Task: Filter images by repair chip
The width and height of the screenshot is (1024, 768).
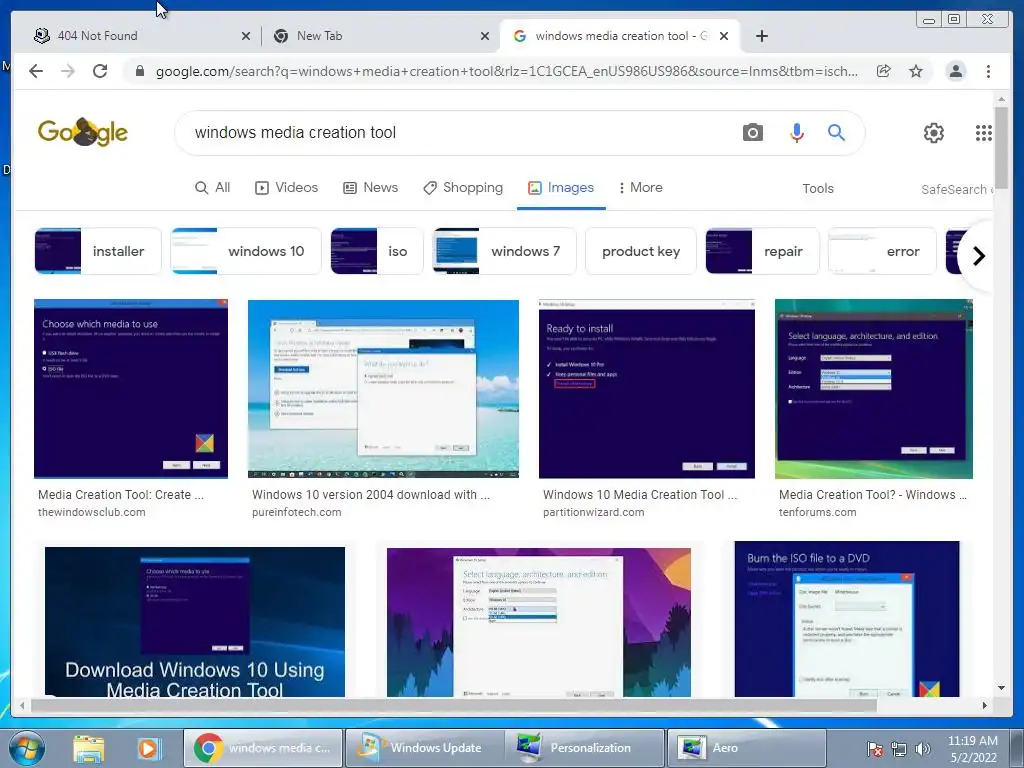Action: click(x=762, y=251)
